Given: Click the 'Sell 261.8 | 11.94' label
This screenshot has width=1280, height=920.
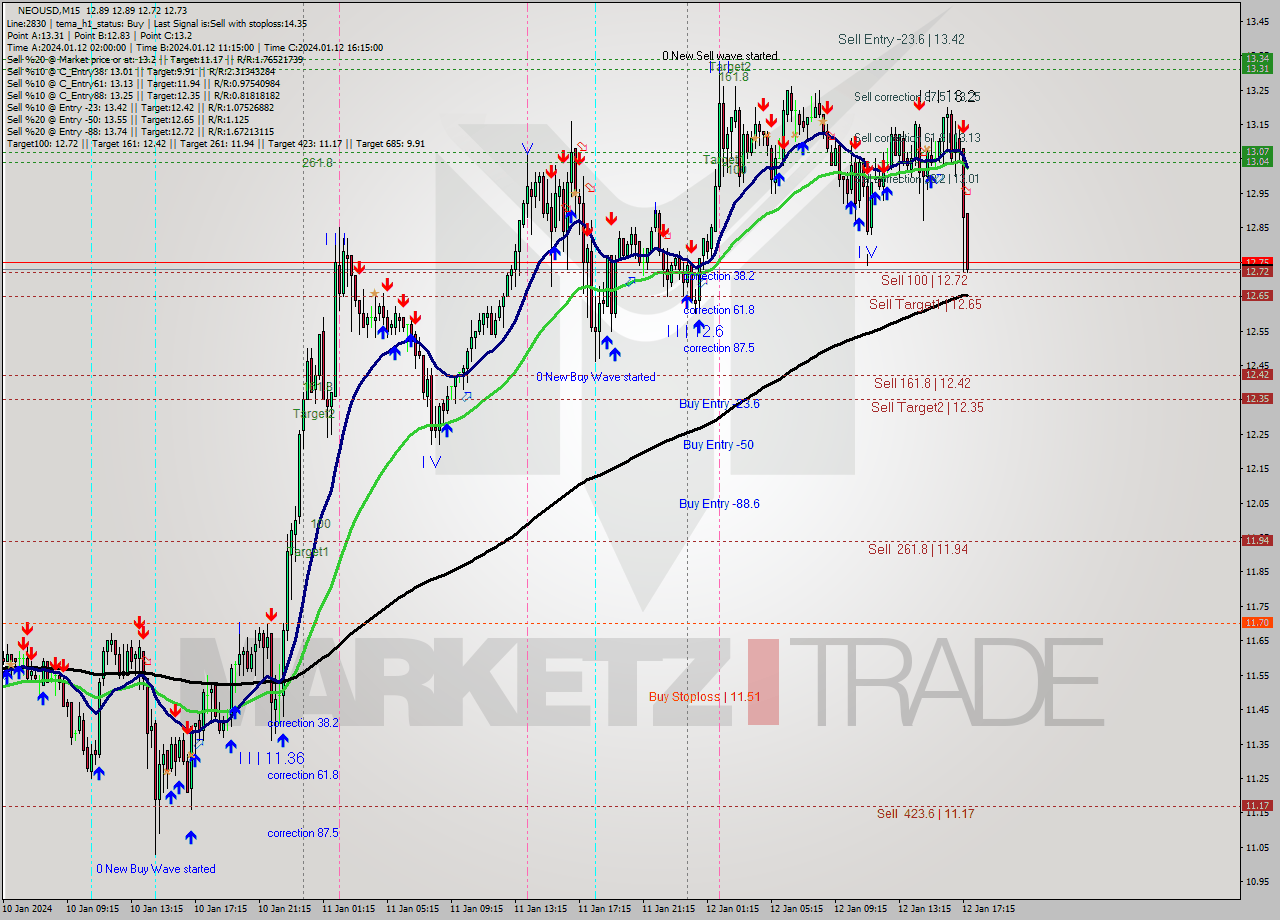Looking at the screenshot, I should [x=918, y=549].
